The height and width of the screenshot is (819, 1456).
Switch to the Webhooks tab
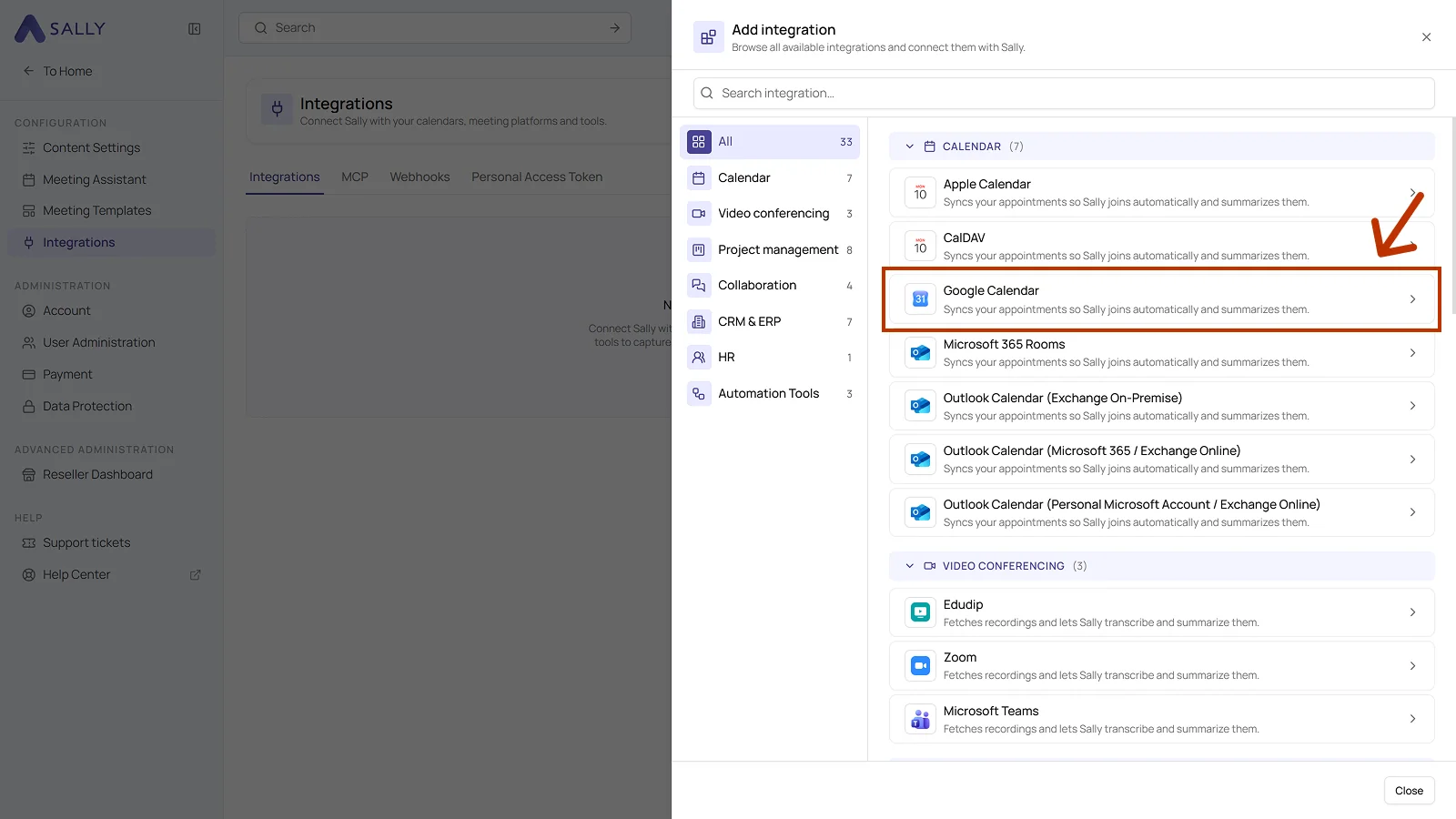tap(420, 177)
